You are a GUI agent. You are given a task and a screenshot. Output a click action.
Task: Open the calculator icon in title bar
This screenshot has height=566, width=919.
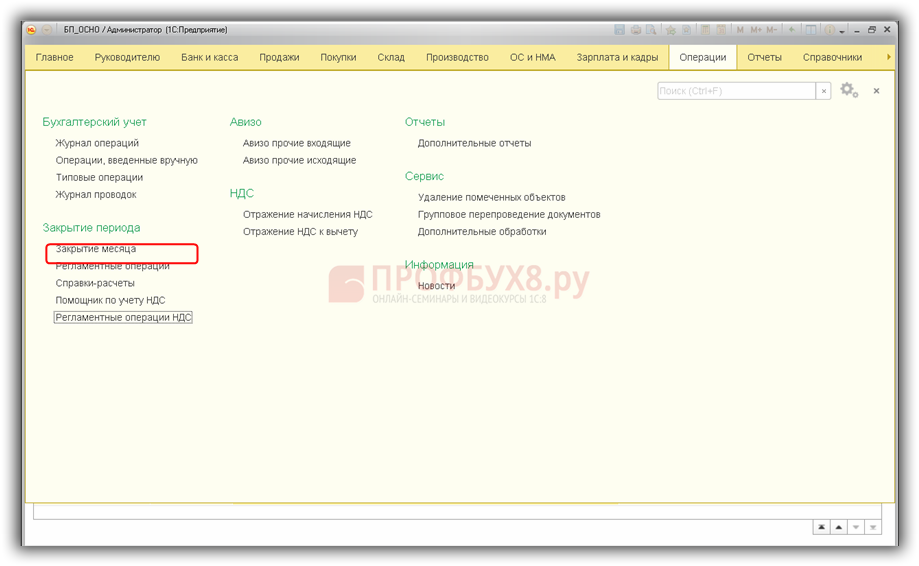tap(706, 30)
